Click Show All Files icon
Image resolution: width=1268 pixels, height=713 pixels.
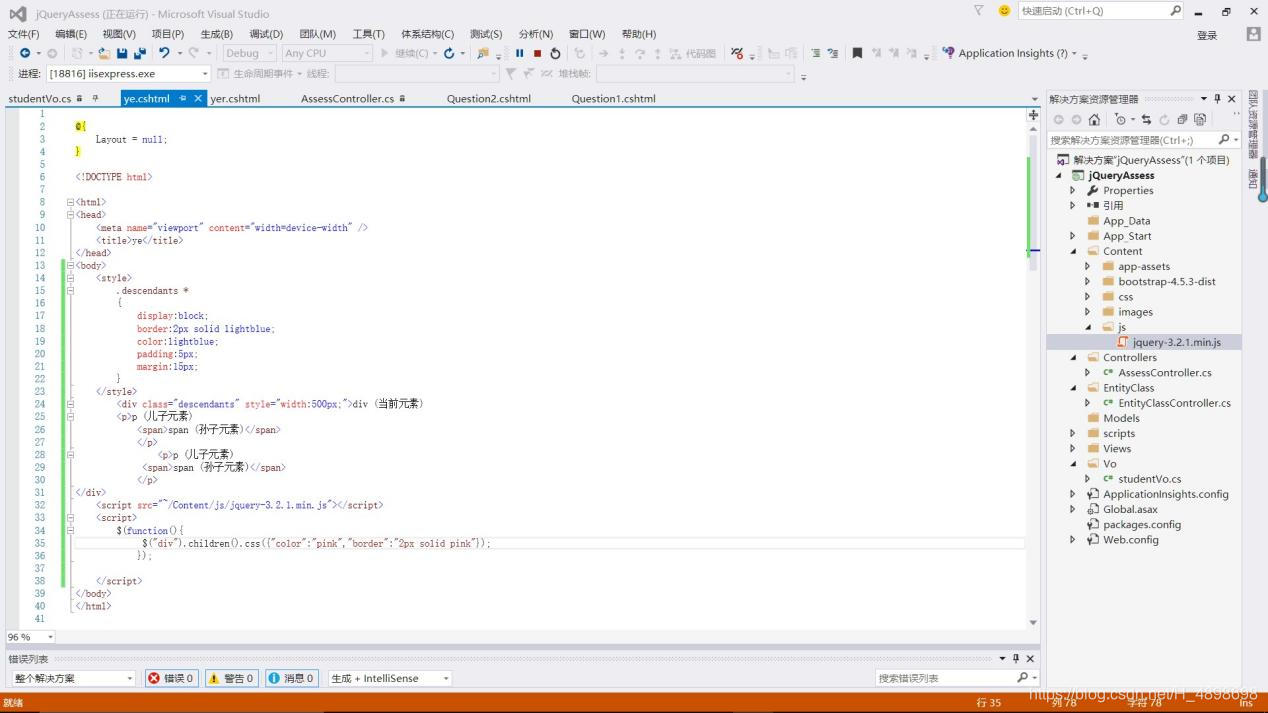pyautogui.click(x=1200, y=120)
